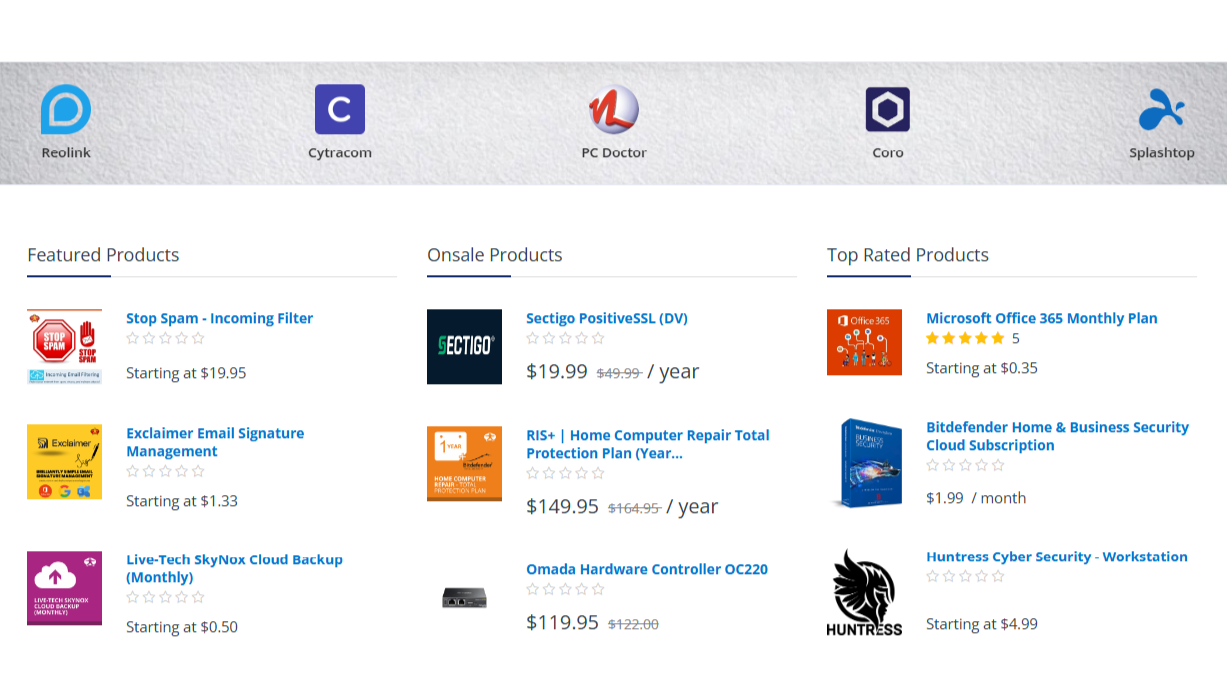
Task: Click the $149.95 RIS+ sale price
Action: tap(563, 506)
